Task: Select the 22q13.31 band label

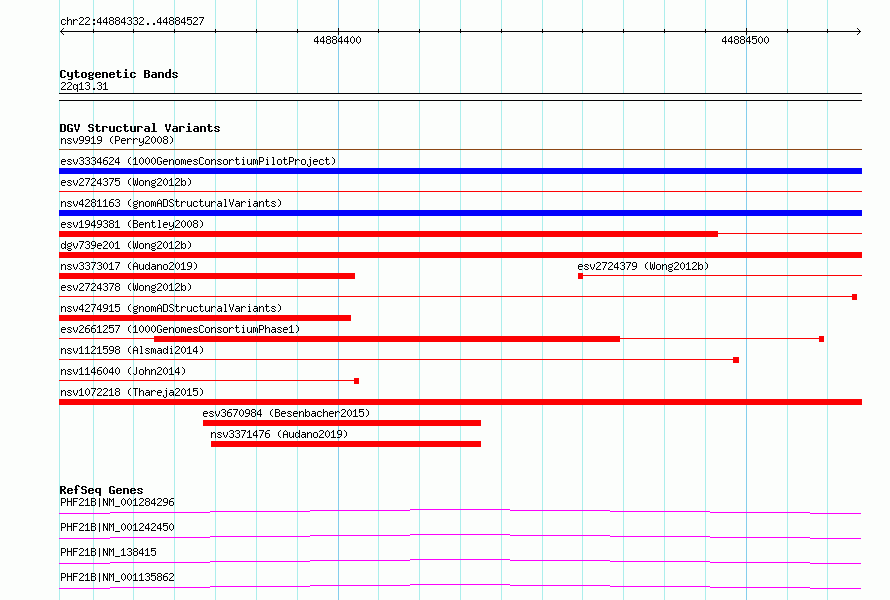Action: coord(84,86)
